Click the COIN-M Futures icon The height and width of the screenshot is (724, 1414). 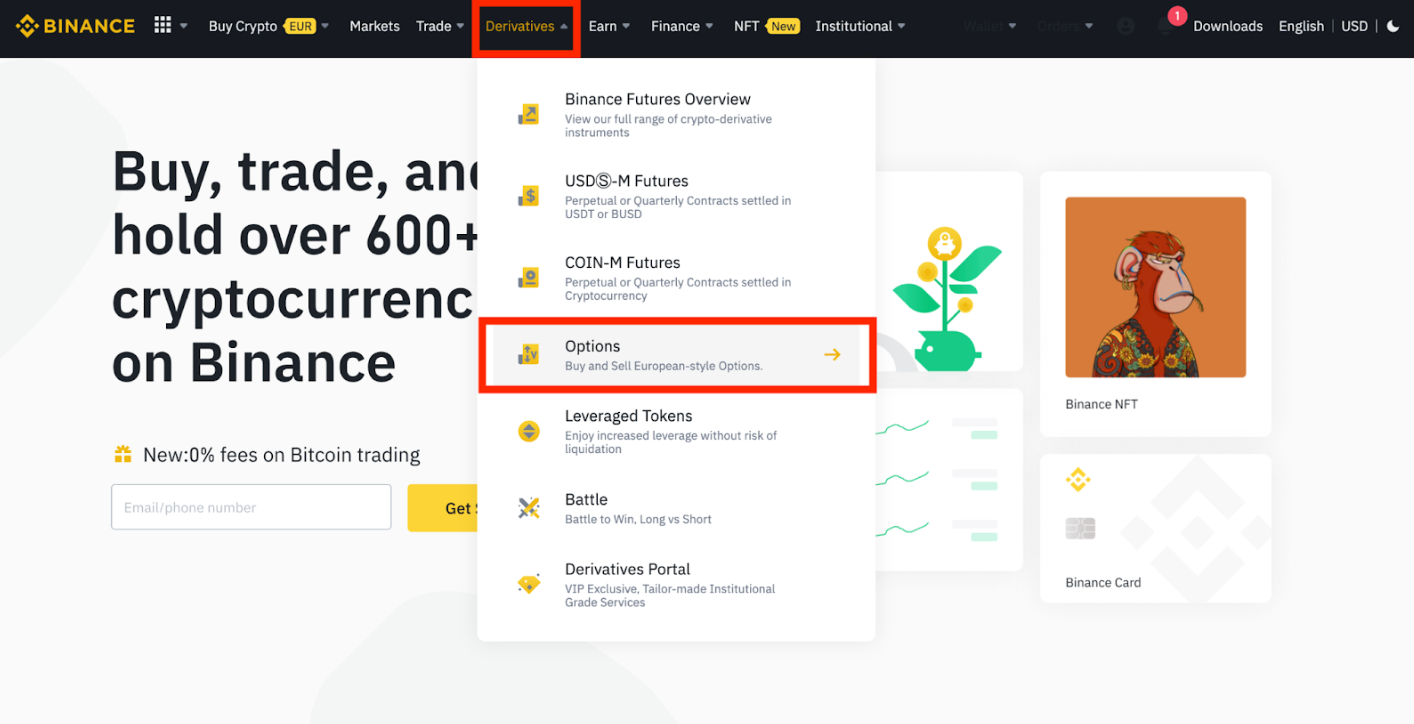pyautogui.click(x=528, y=278)
